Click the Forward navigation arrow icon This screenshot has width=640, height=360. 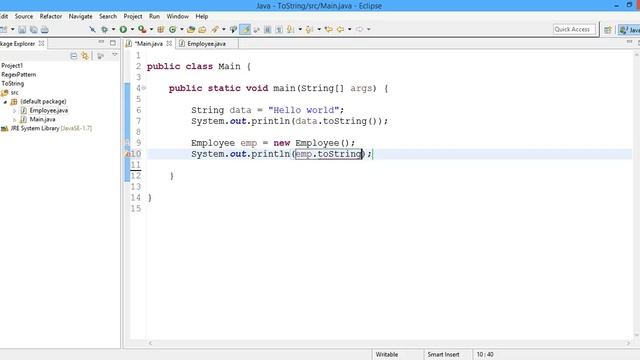[x=359, y=29]
